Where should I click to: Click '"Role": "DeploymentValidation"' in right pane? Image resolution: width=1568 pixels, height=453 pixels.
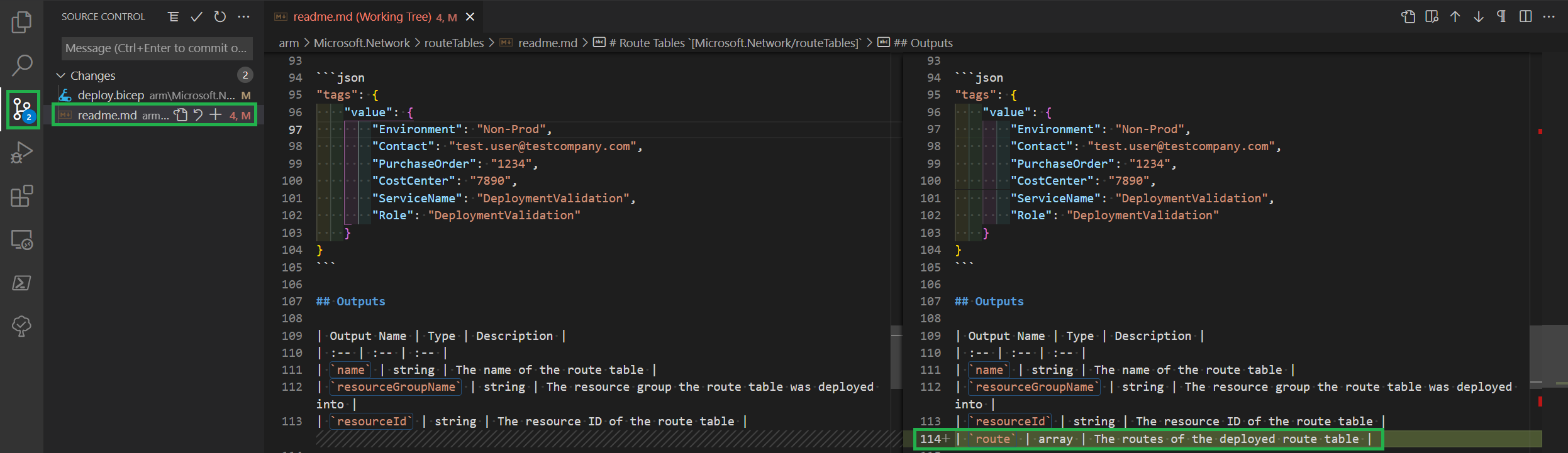[x=1115, y=216]
